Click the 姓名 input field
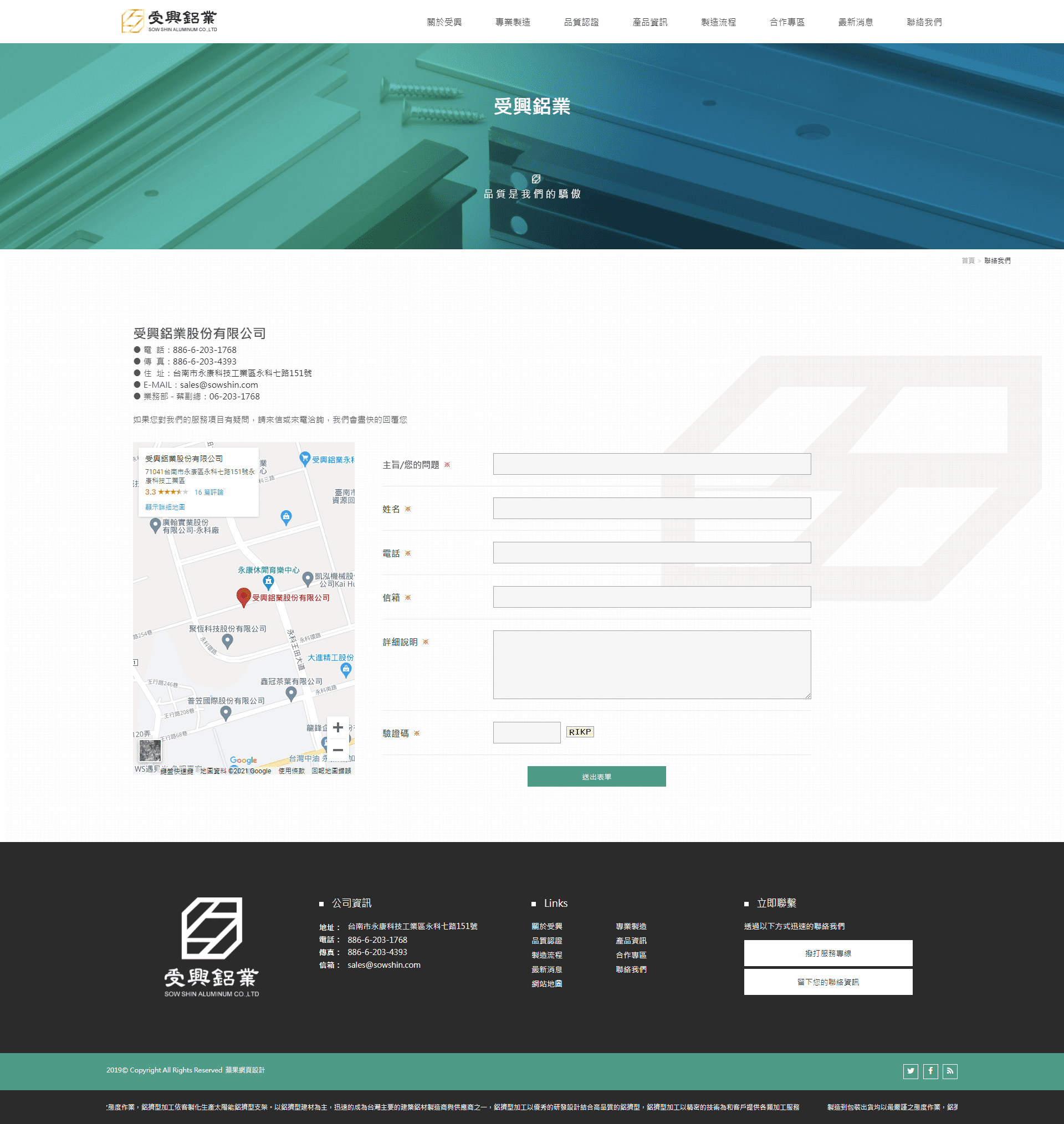The height and width of the screenshot is (1124, 1064). click(652, 508)
